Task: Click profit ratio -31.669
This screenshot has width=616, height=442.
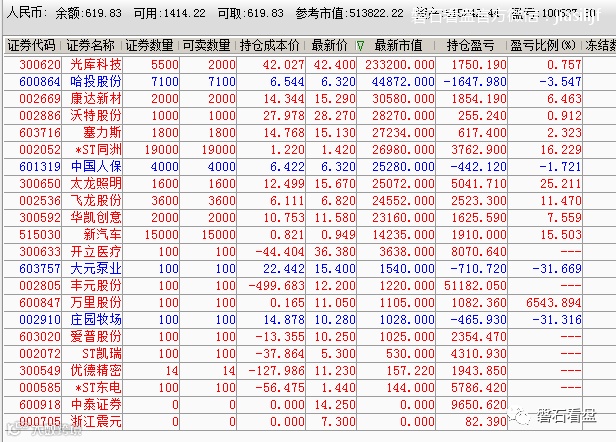Action: click(557, 269)
